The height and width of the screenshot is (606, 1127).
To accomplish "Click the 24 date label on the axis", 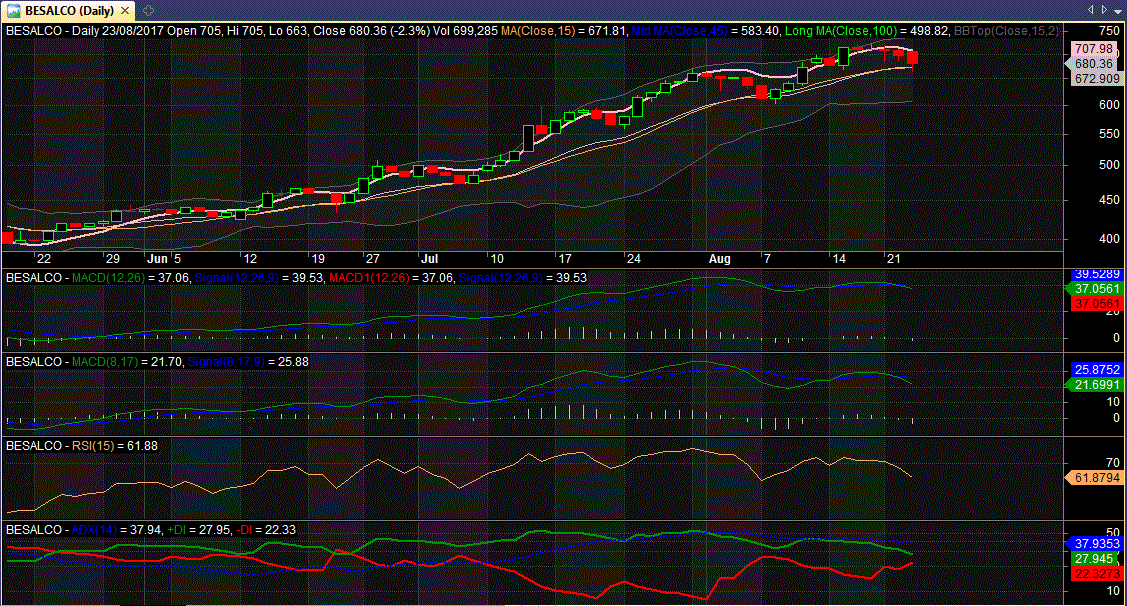I will (633, 259).
